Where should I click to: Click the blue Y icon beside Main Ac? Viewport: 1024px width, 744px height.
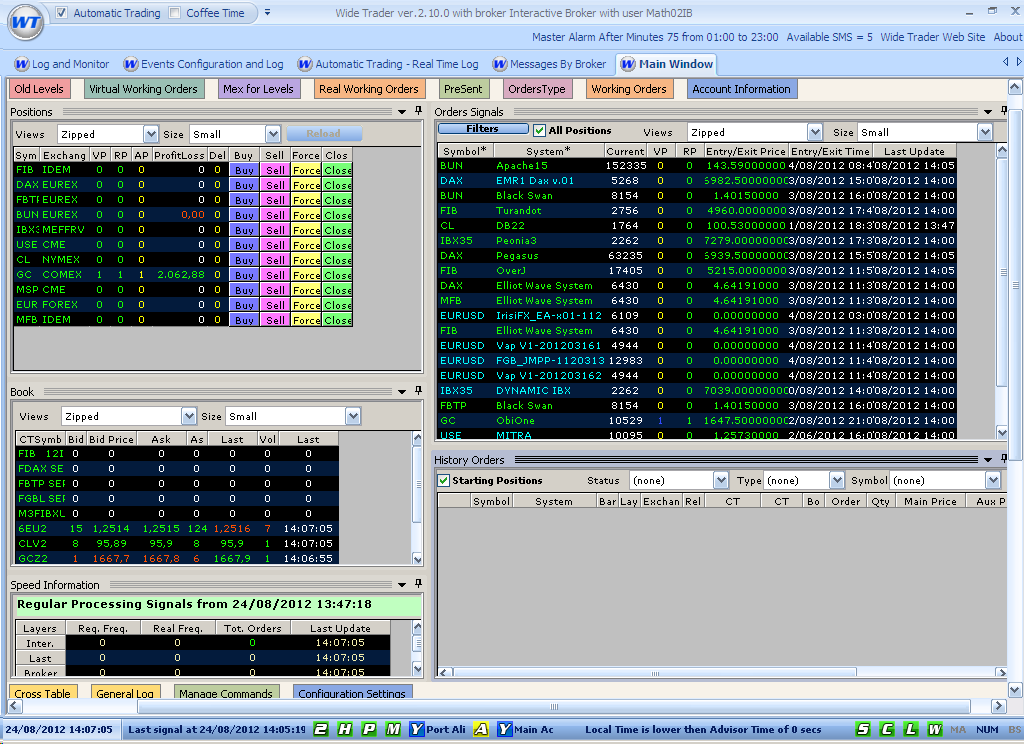point(504,729)
